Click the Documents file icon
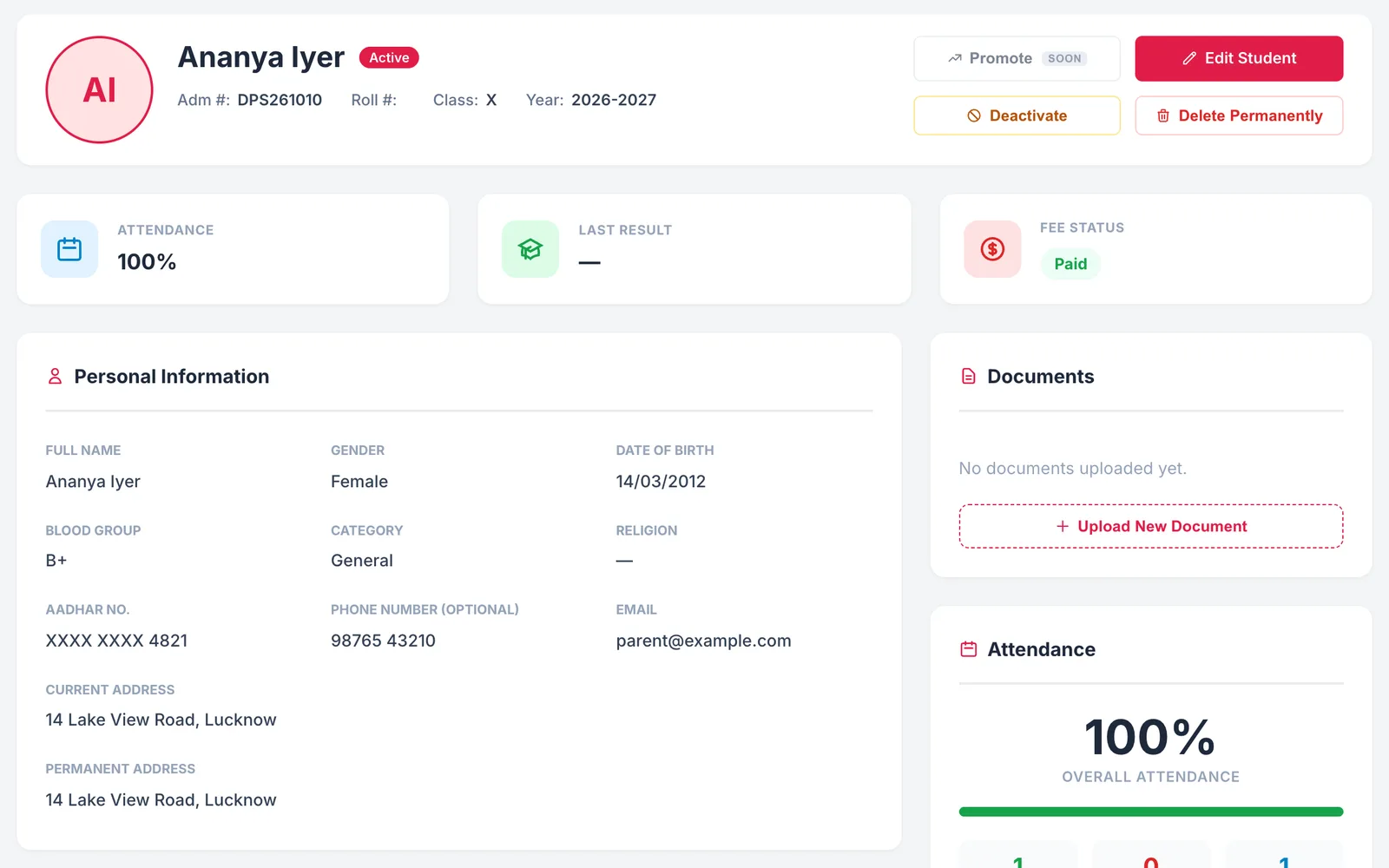Image resolution: width=1389 pixels, height=868 pixels. [969, 376]
